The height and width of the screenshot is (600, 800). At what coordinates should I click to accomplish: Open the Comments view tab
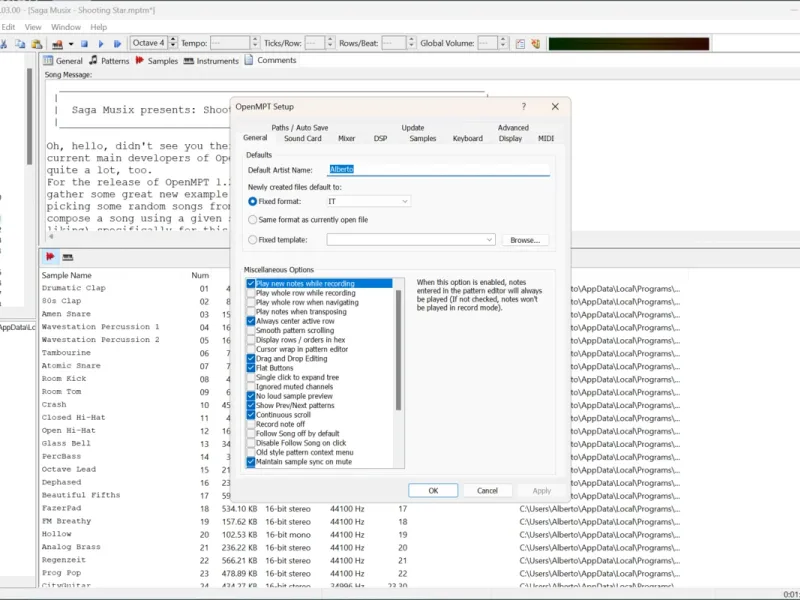[x=270, y=60]
